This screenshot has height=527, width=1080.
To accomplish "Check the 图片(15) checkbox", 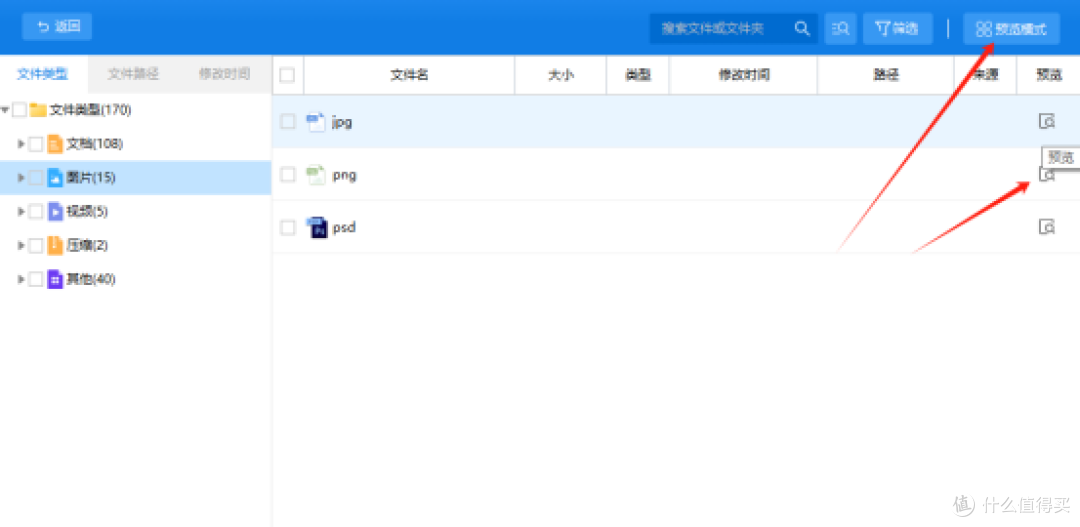I will tap(36, 178).
